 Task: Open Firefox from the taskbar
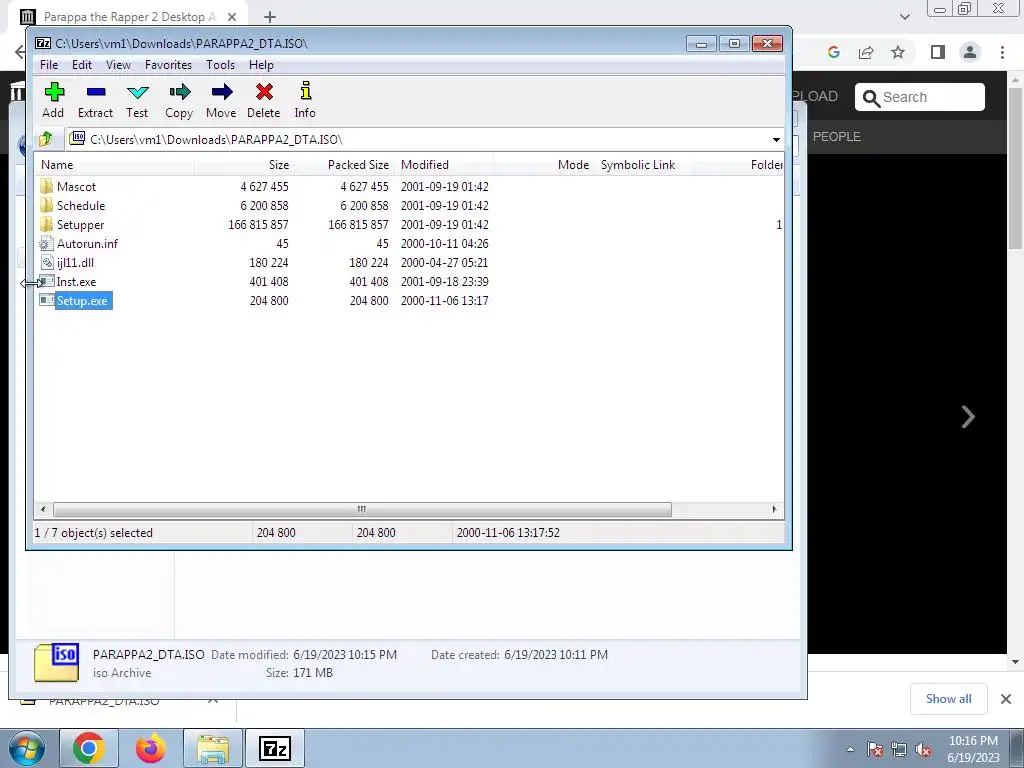coord(151,748)
